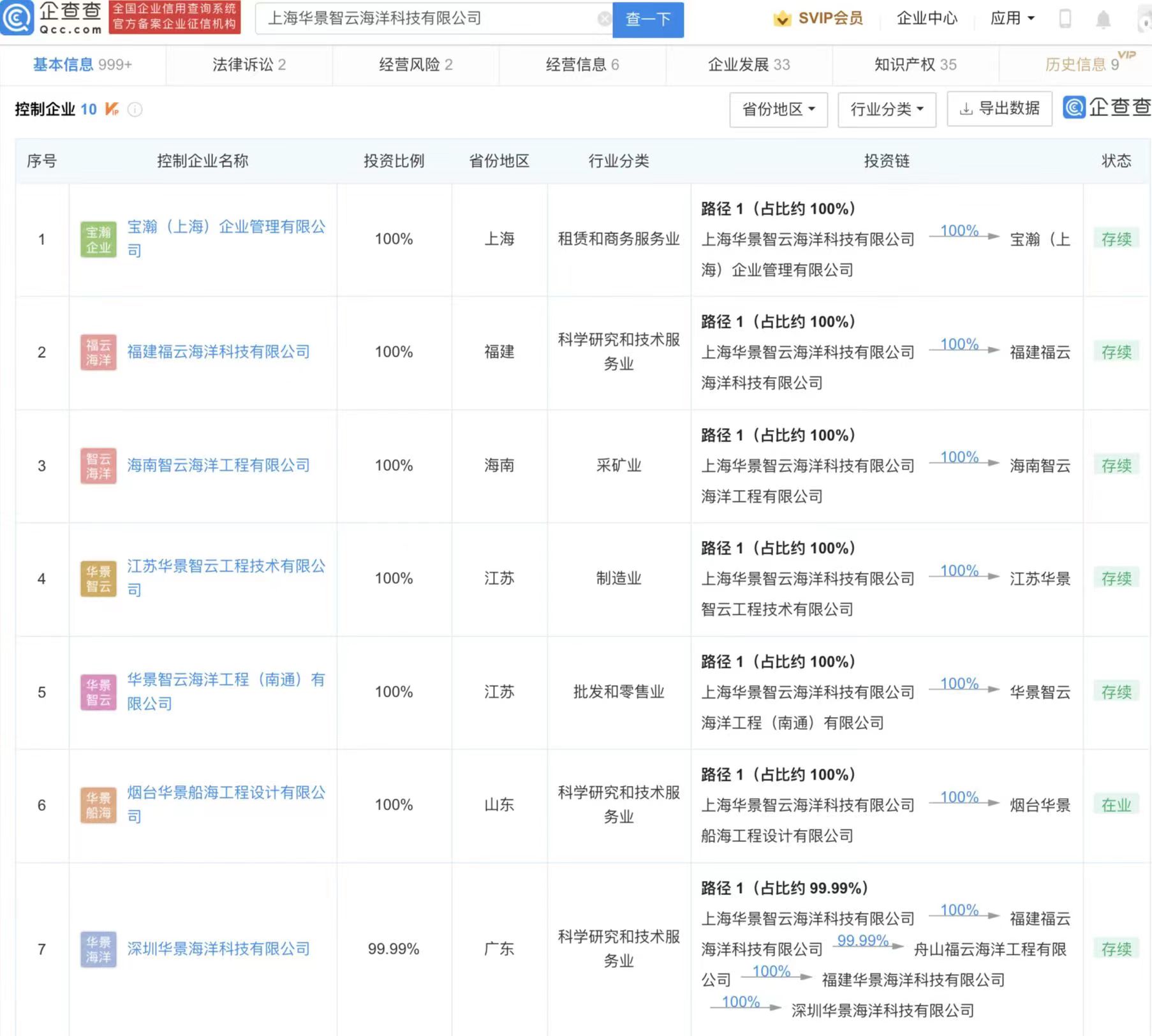Open company 江苏华景智云工程技术有限公司 link
The image size is (1152, 1036).
(226, 578)
